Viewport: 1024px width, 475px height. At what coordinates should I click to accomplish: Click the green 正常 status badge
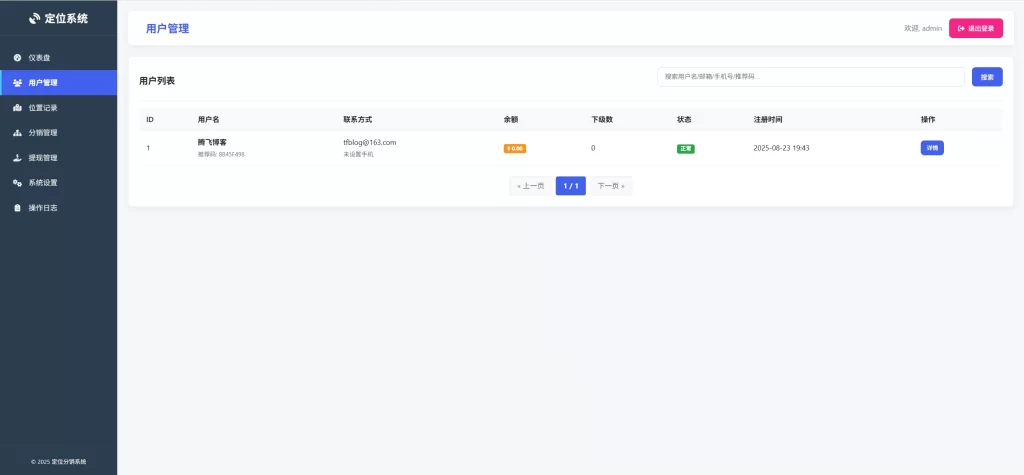[686, 148]
